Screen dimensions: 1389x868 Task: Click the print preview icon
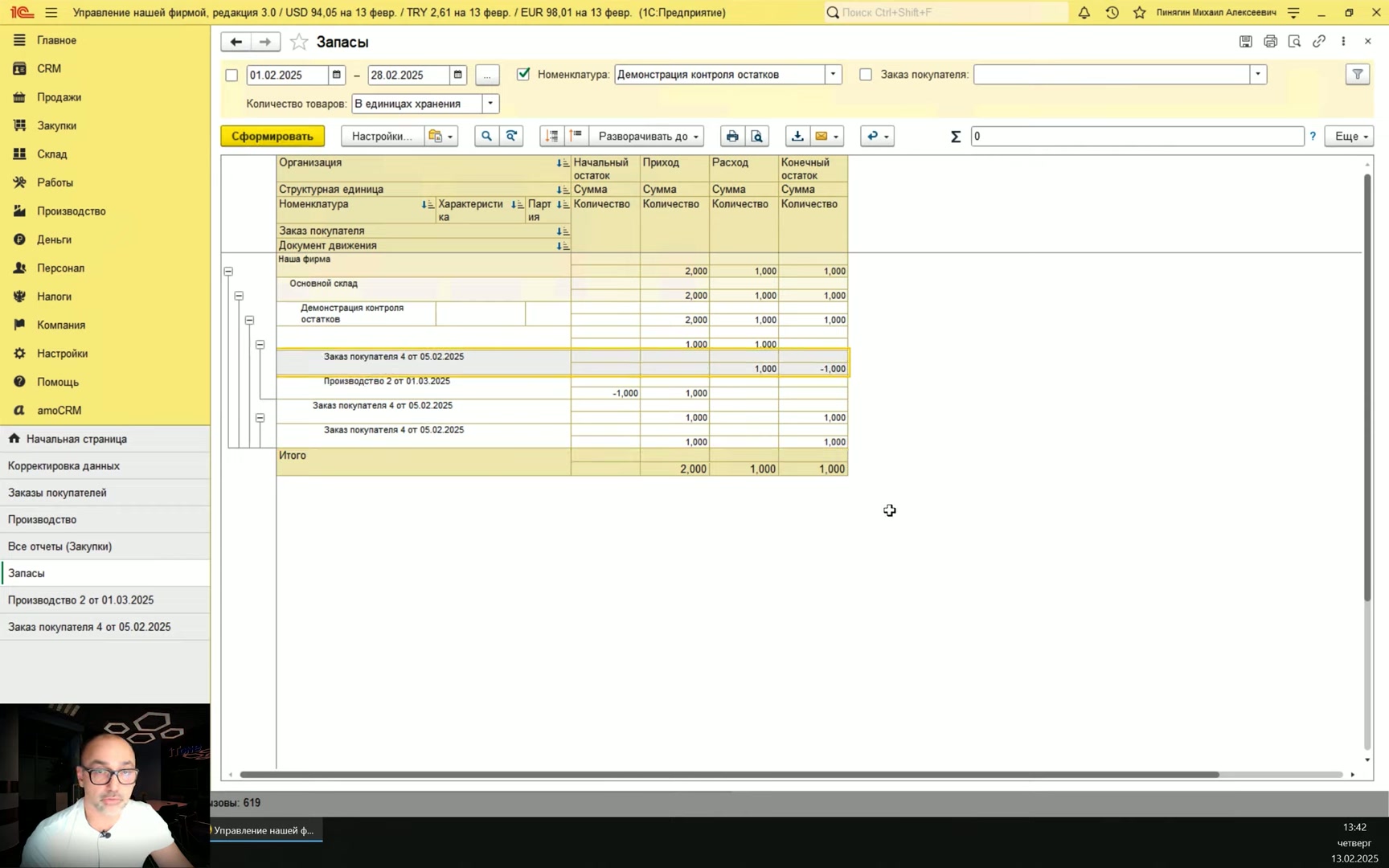757,137
